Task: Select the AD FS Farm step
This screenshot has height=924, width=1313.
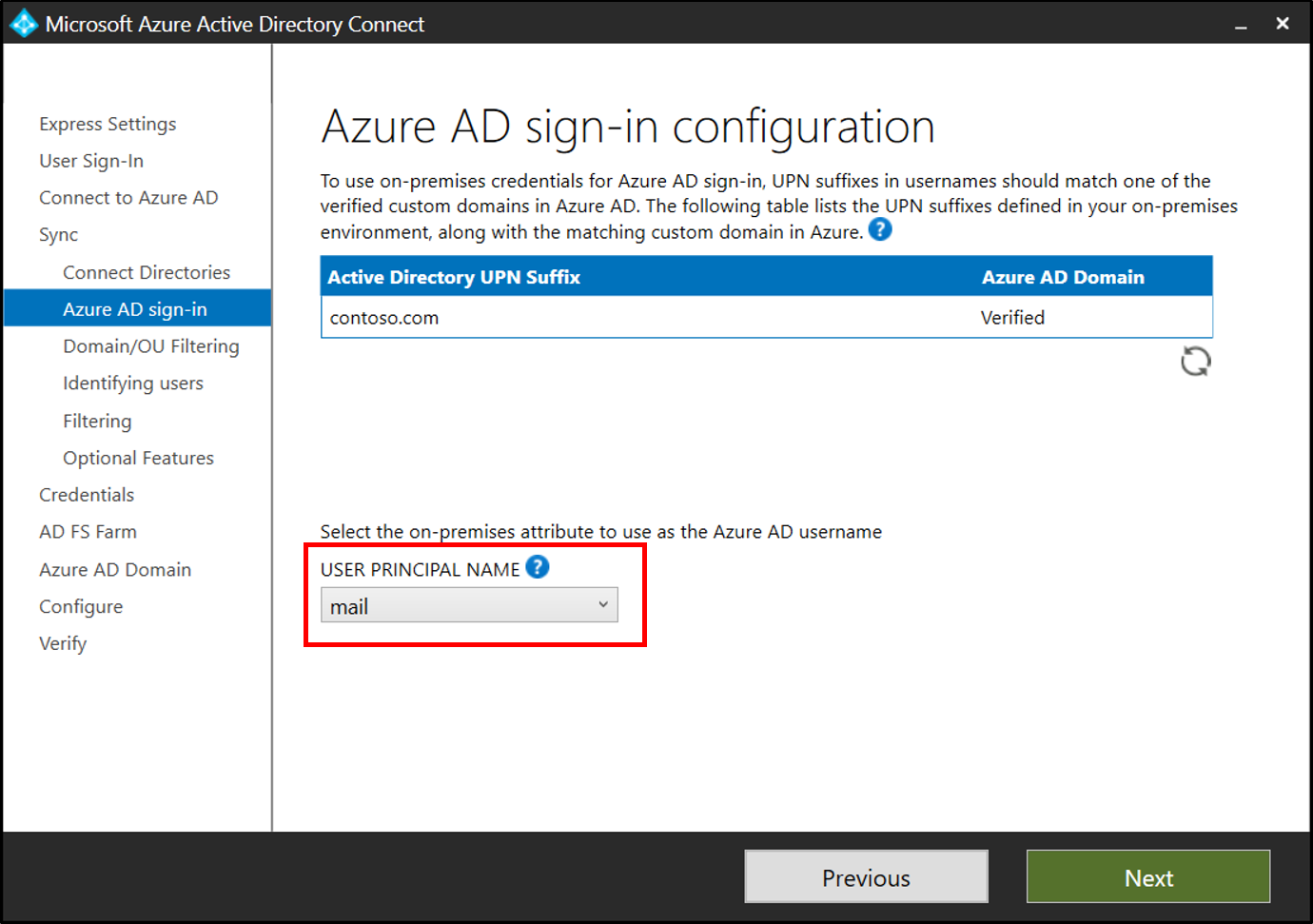Action: [88, 532]
